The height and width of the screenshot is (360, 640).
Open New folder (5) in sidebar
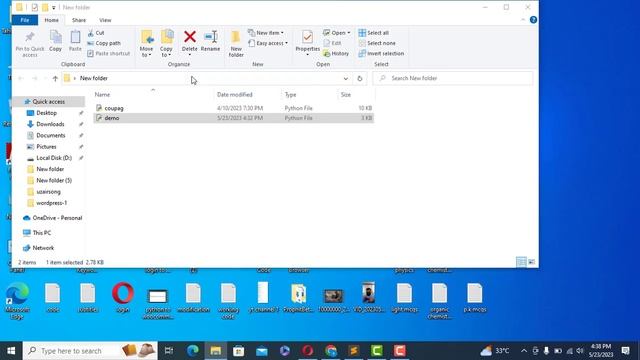(54, 180)
